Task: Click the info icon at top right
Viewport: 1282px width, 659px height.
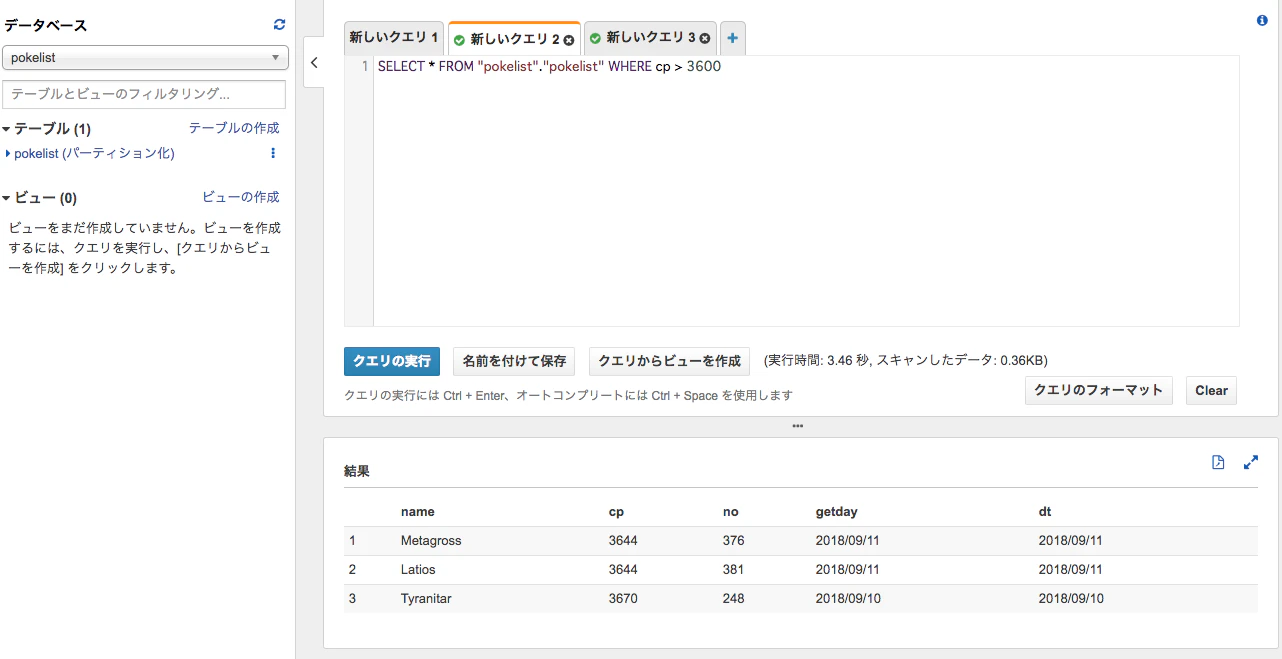Action: pos(1262,20)
